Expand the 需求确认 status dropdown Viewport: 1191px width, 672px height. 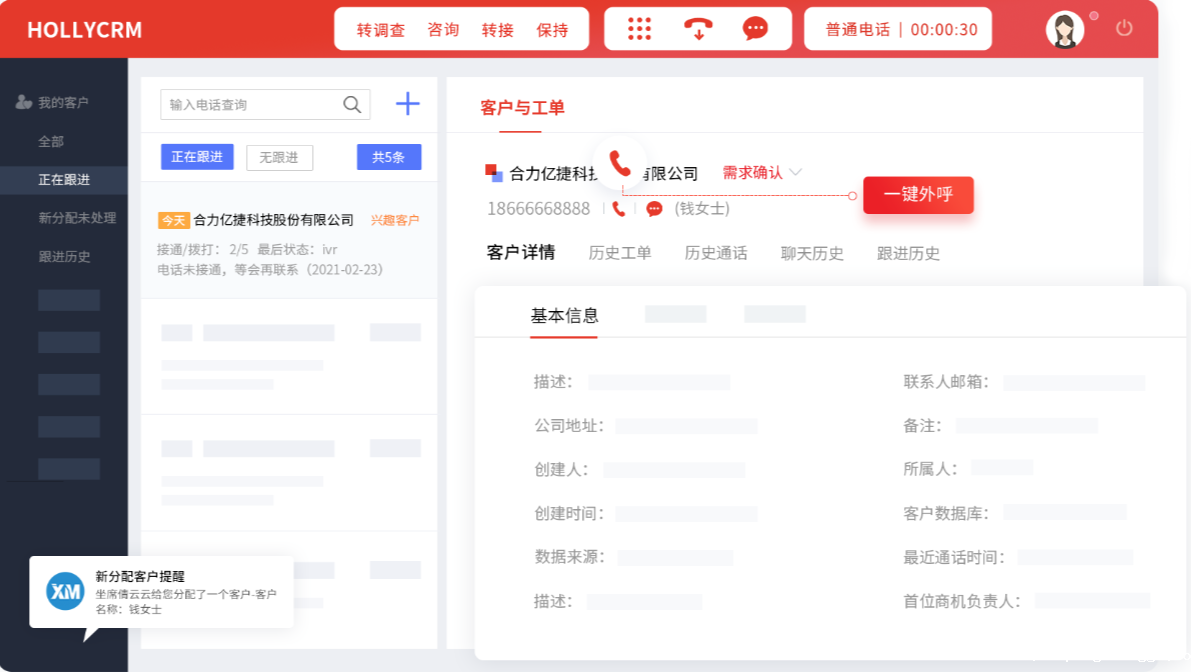pos(762,172)
